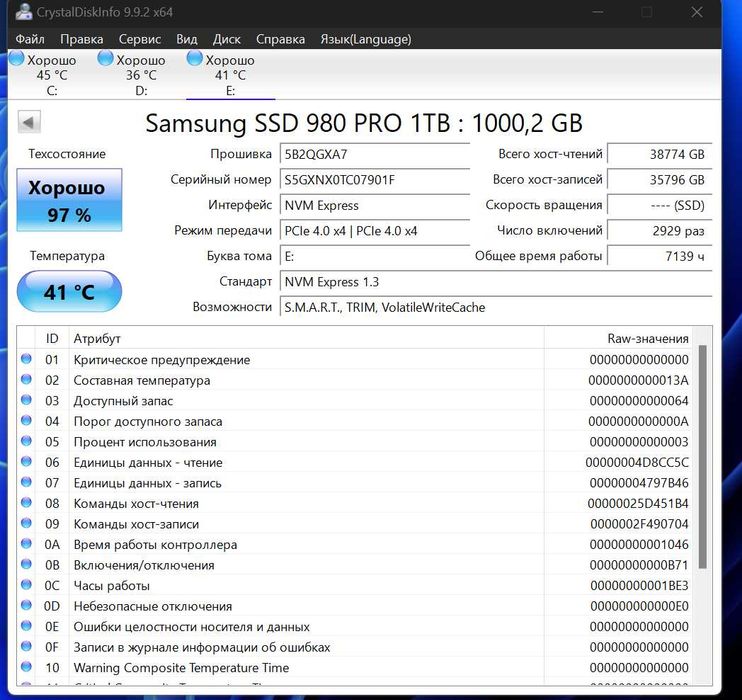Click the 36 °C label for disk D:

pos(141,75)
